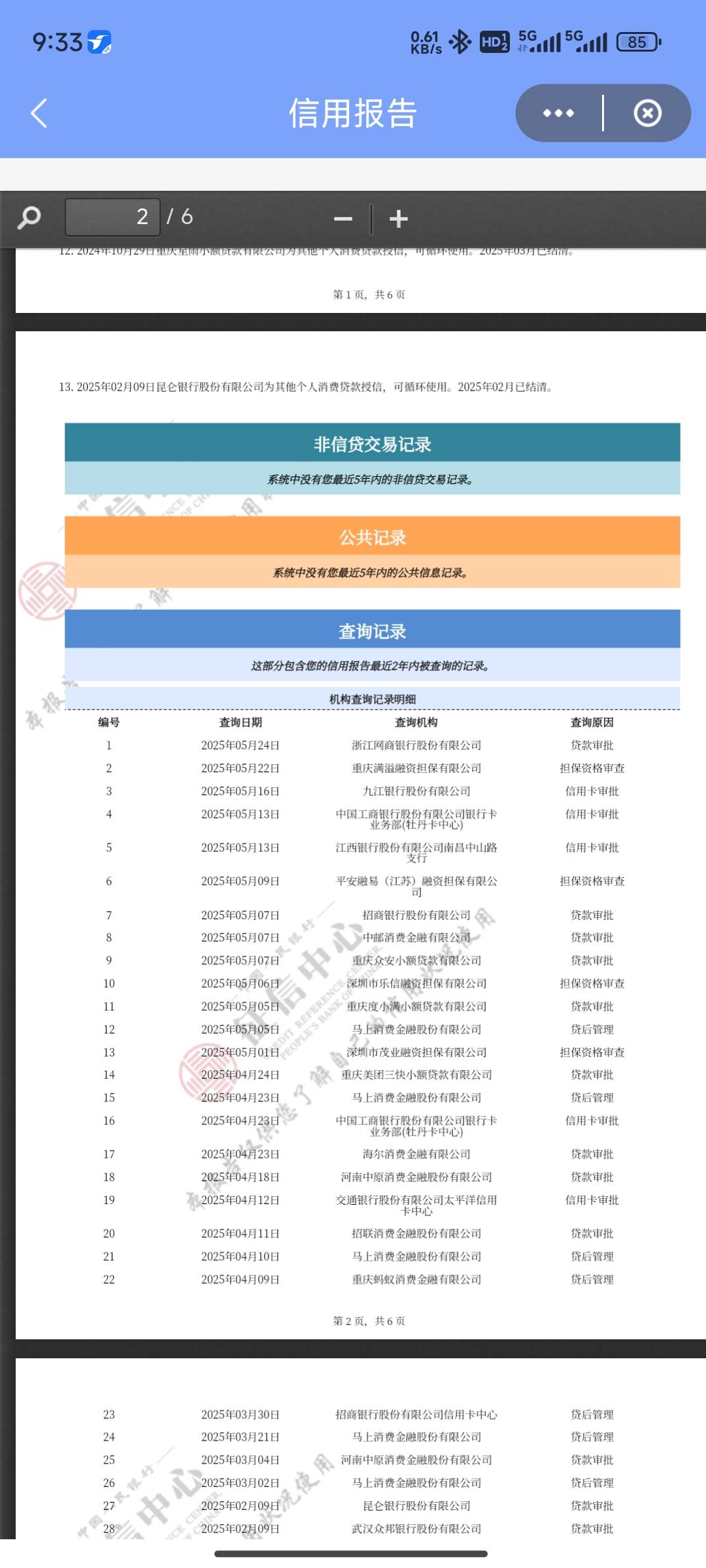Select 浙江网商银行股份有限公司 in row 1
The height and width of the screenshot is (1568, 706).
tap(416, 745)
